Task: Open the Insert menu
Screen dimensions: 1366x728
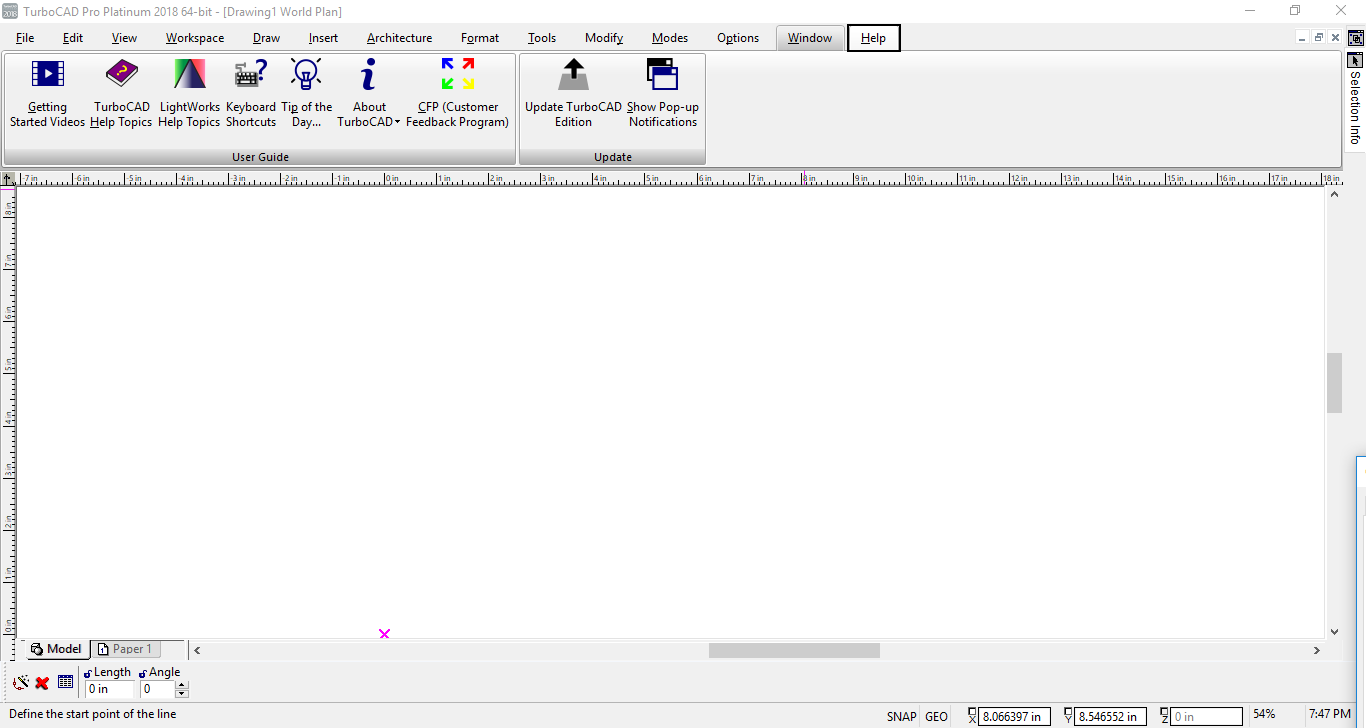Action: coord(323,38)
